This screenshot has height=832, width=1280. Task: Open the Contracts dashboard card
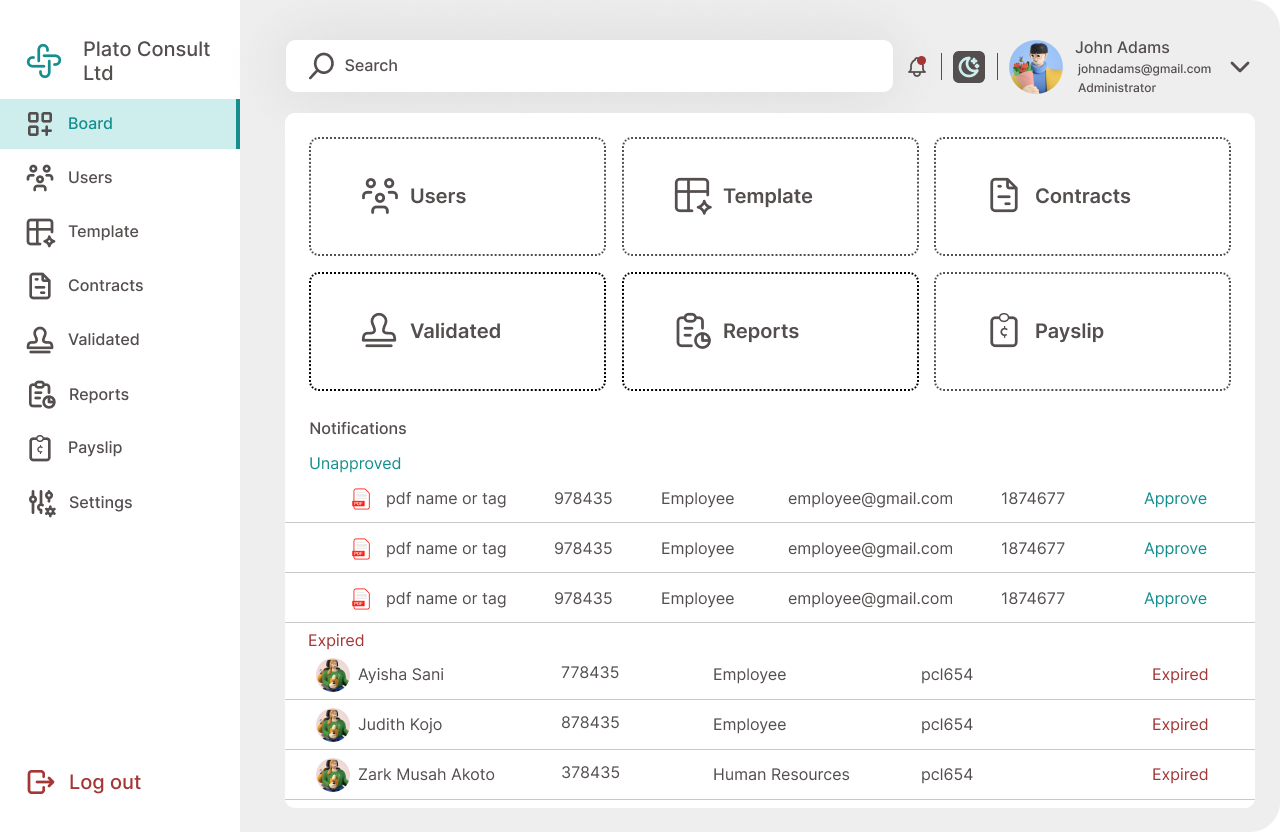tap(1082, 196)
